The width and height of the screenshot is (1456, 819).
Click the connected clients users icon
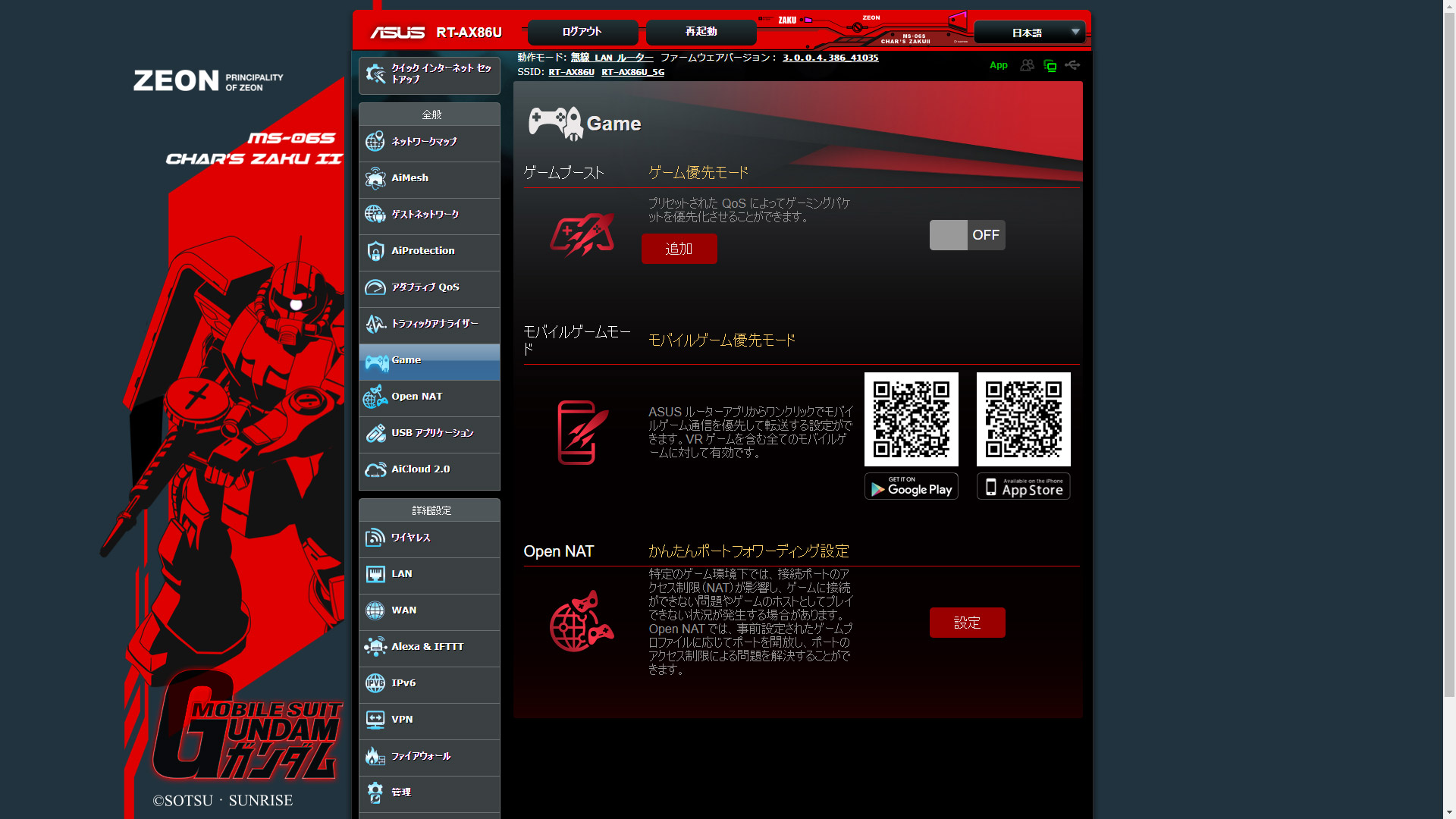tap(1027, 65)
